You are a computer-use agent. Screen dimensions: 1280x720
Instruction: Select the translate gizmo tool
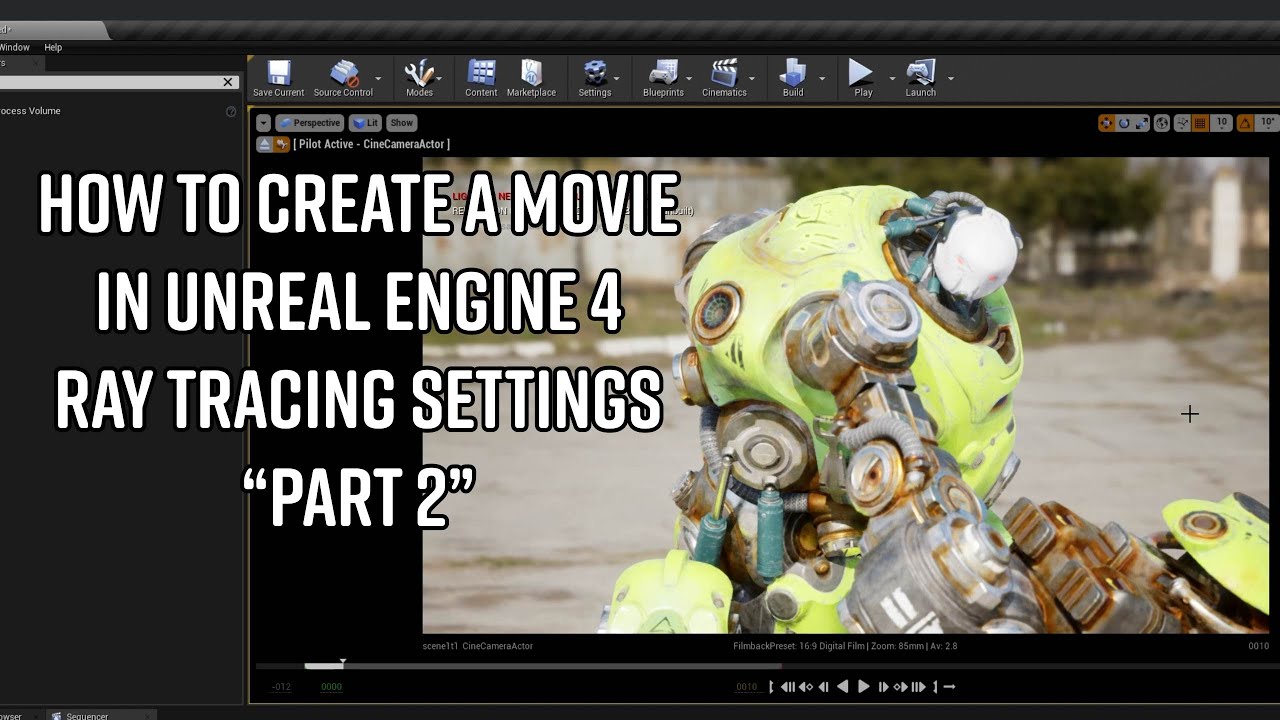pyautogui.click(x=1106, y=123)
